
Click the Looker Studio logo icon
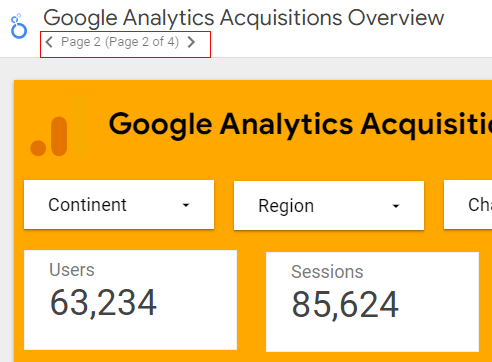coord(19,26)
